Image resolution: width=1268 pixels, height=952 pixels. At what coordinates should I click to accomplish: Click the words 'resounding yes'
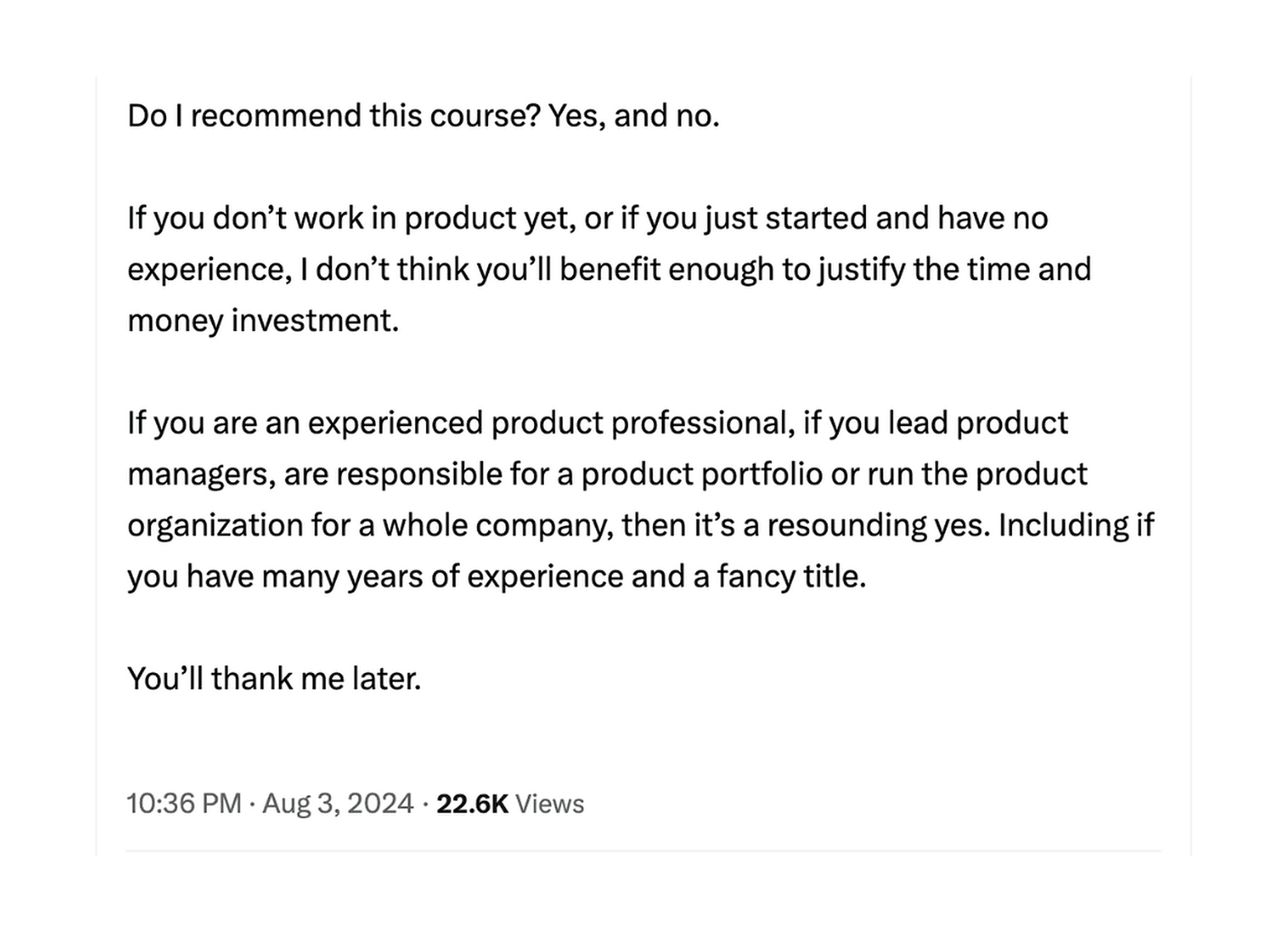click(x=878, y=525)
